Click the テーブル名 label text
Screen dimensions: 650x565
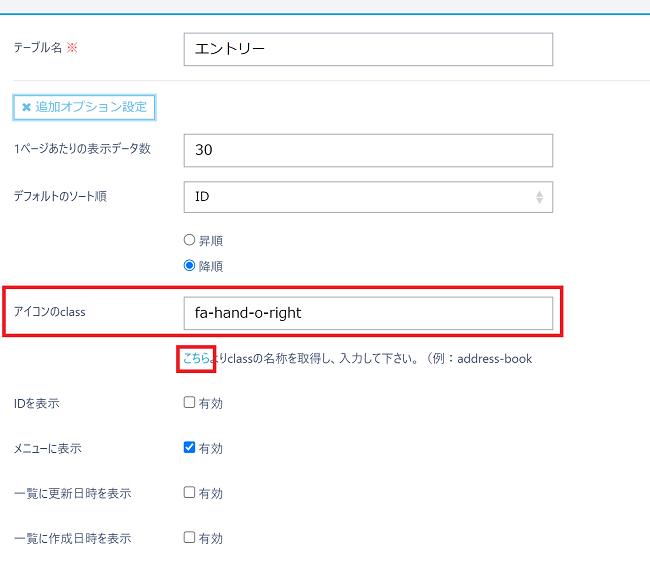pos(37,49)
